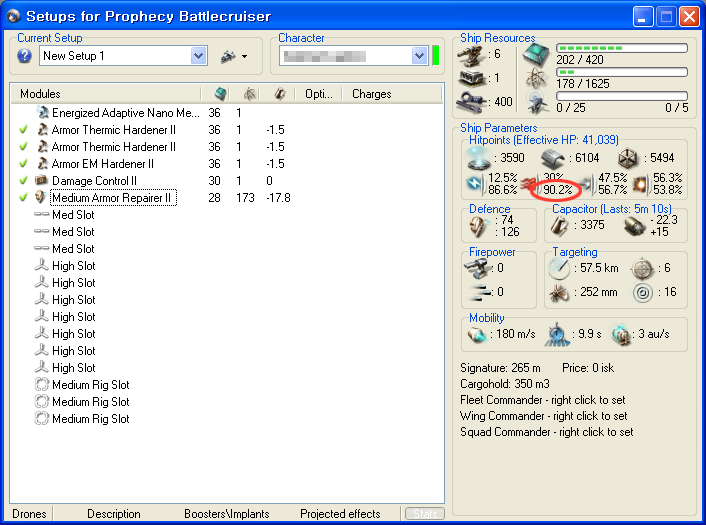Click the shield hitpoints icon
The width and height of the screenshot is (706, 525).
tap(479, 158)
